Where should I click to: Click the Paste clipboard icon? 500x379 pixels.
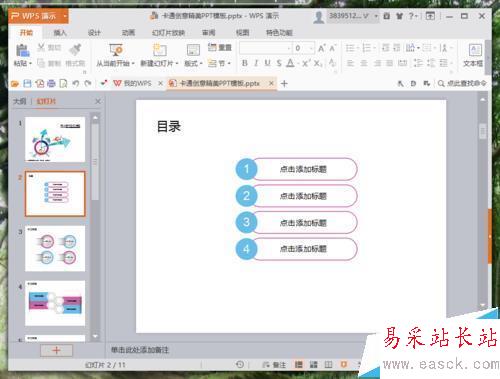click(22, 50)
